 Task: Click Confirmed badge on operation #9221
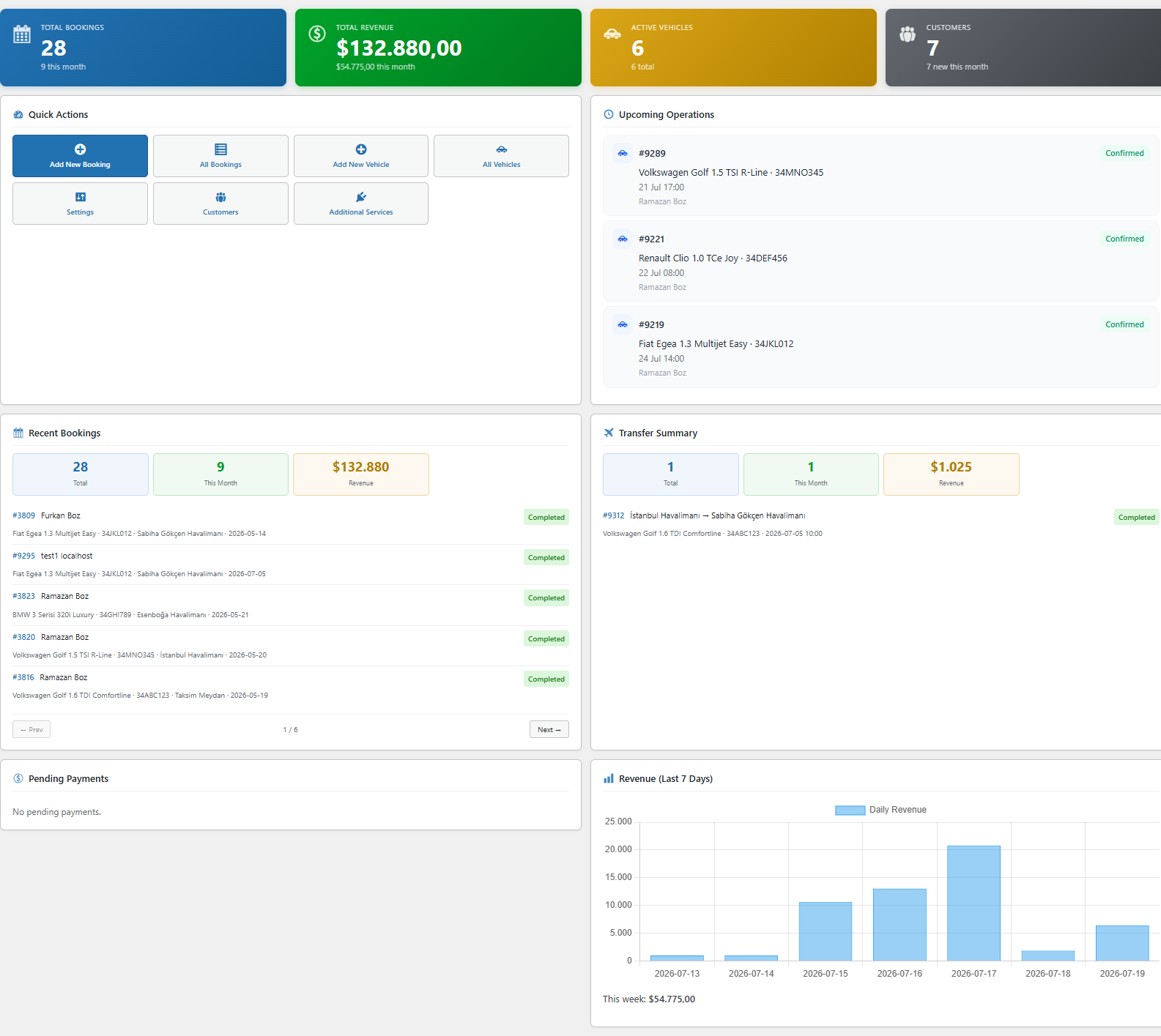[x=1124, y=239]
